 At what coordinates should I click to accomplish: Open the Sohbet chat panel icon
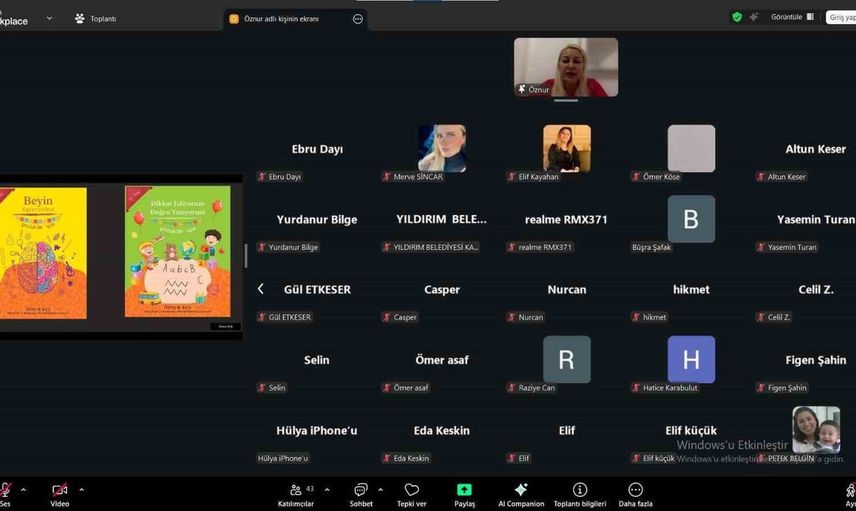[360, 490]
